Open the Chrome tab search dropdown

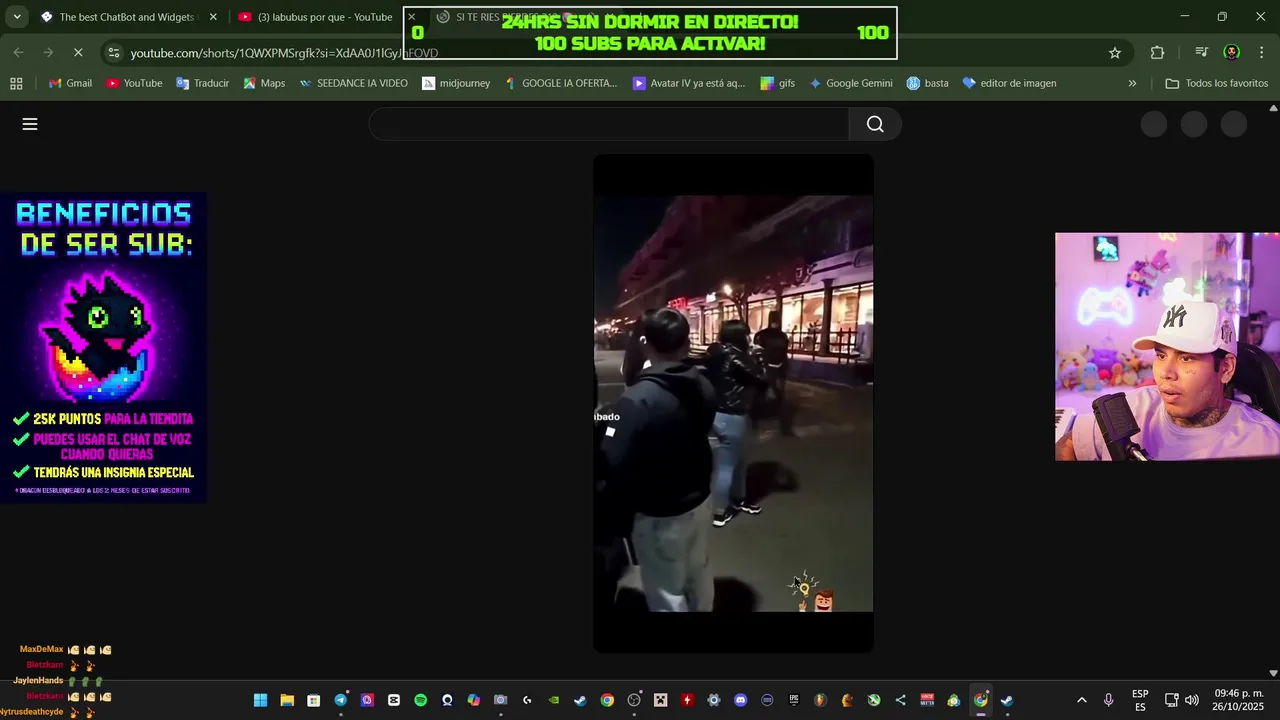pyautogui.click(x=17, y=17)
